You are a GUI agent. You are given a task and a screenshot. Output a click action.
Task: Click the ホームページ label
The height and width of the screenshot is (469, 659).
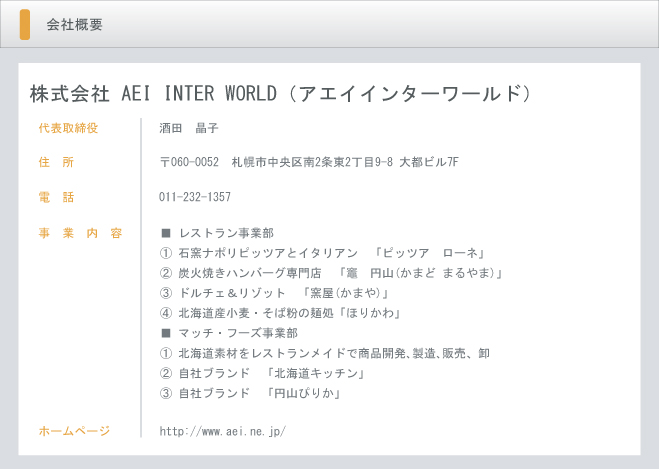74,431
